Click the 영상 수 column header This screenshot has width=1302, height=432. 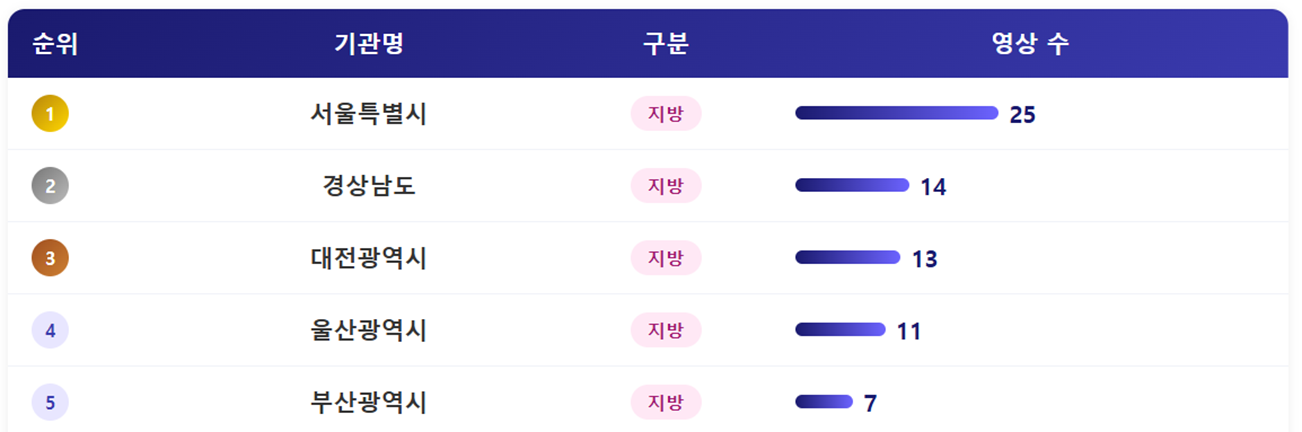[x=1030, y=44]
